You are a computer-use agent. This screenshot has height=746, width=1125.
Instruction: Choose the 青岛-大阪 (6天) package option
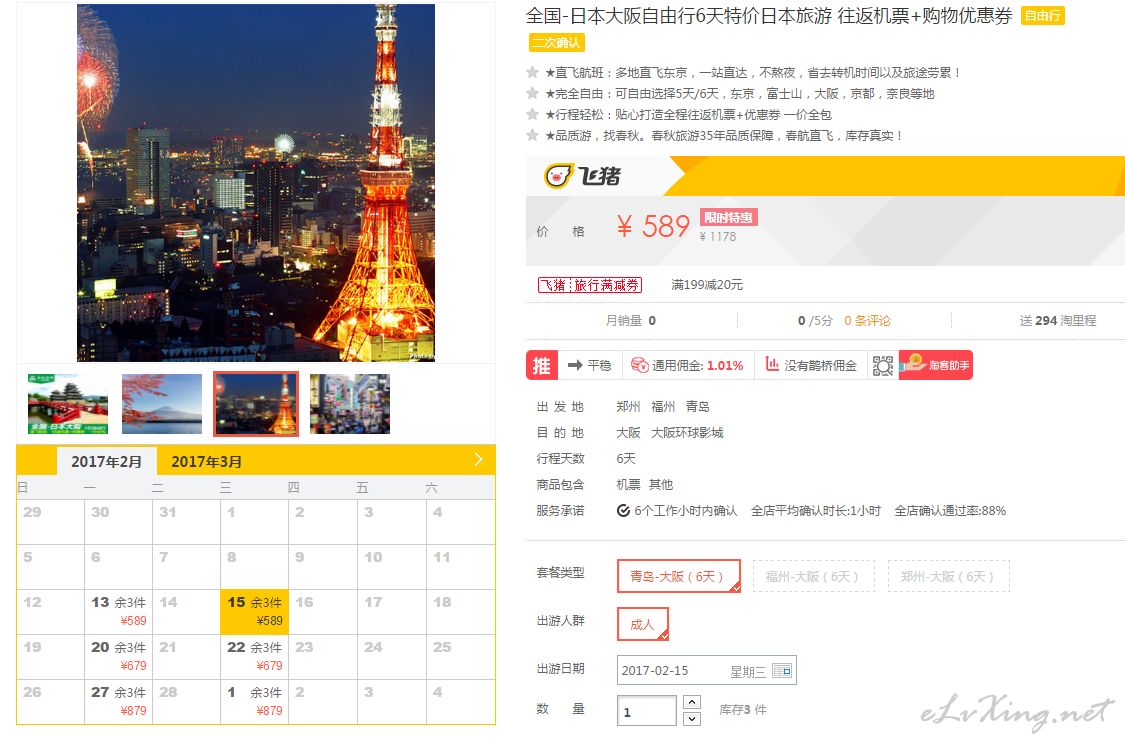click(x=679, y=576)
